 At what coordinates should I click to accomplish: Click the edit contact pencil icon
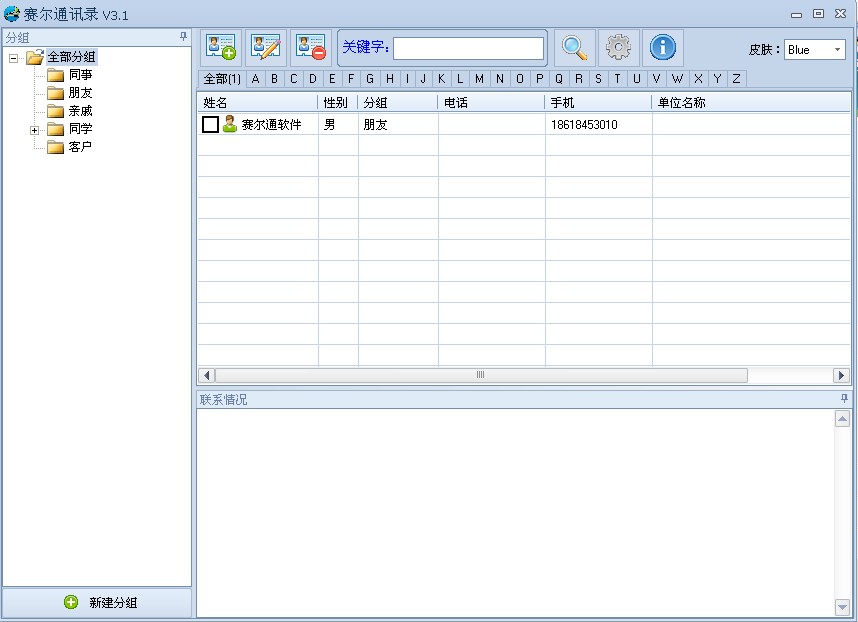266,48
